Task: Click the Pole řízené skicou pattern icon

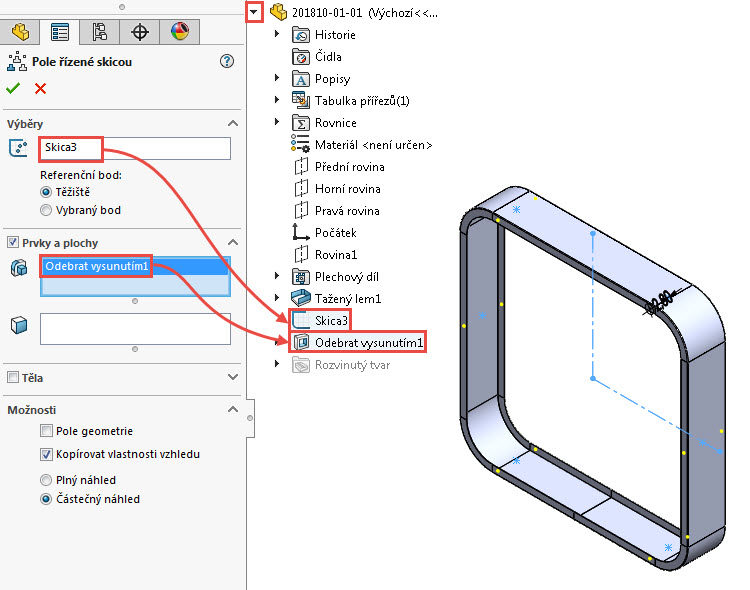Action: 17,62
